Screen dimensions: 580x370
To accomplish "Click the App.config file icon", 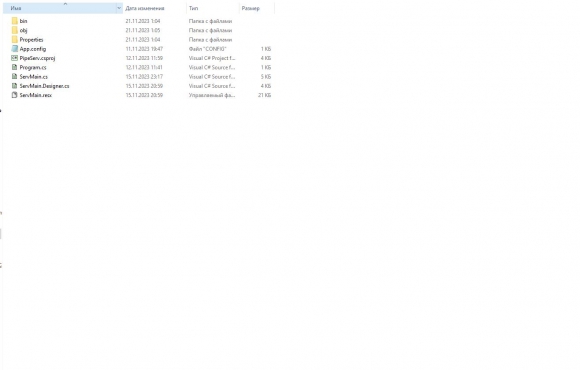I will click(14, 48).
